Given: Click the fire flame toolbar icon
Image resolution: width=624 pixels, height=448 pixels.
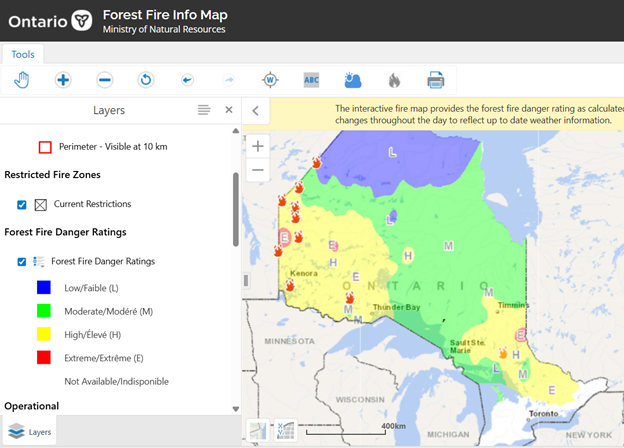Looking at the screenshot, I should 394,79.
